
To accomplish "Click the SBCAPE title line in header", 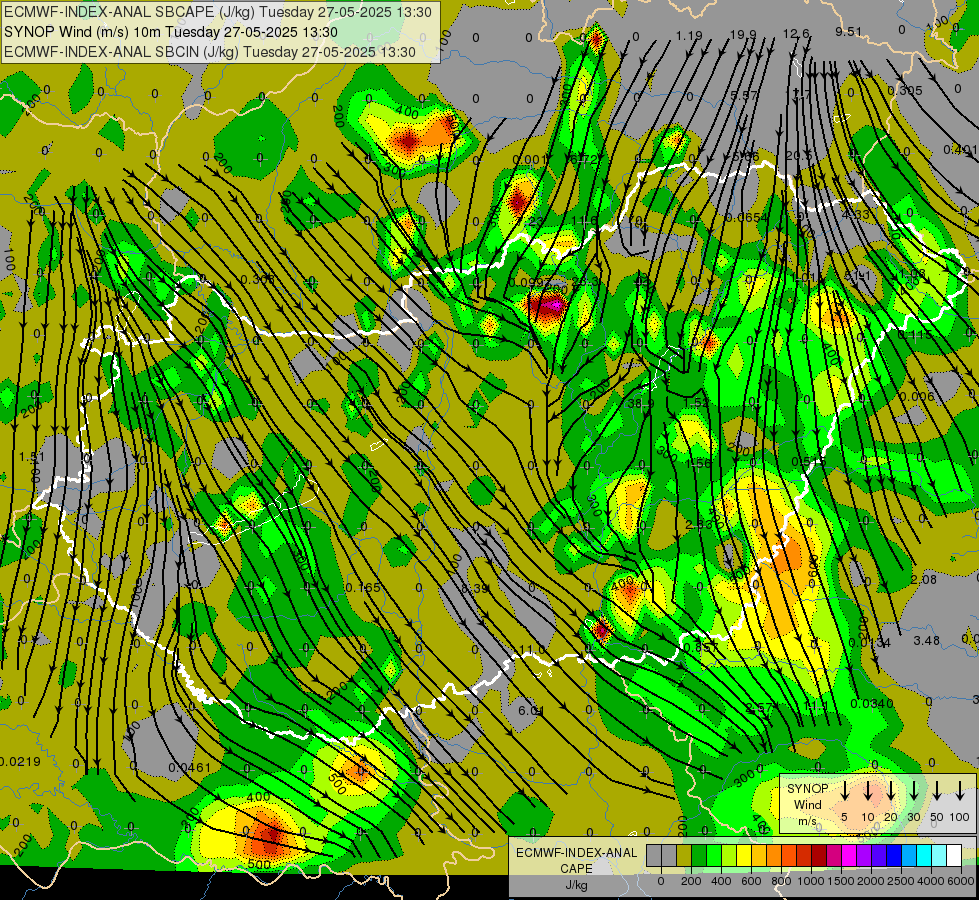I will [218, 12].
